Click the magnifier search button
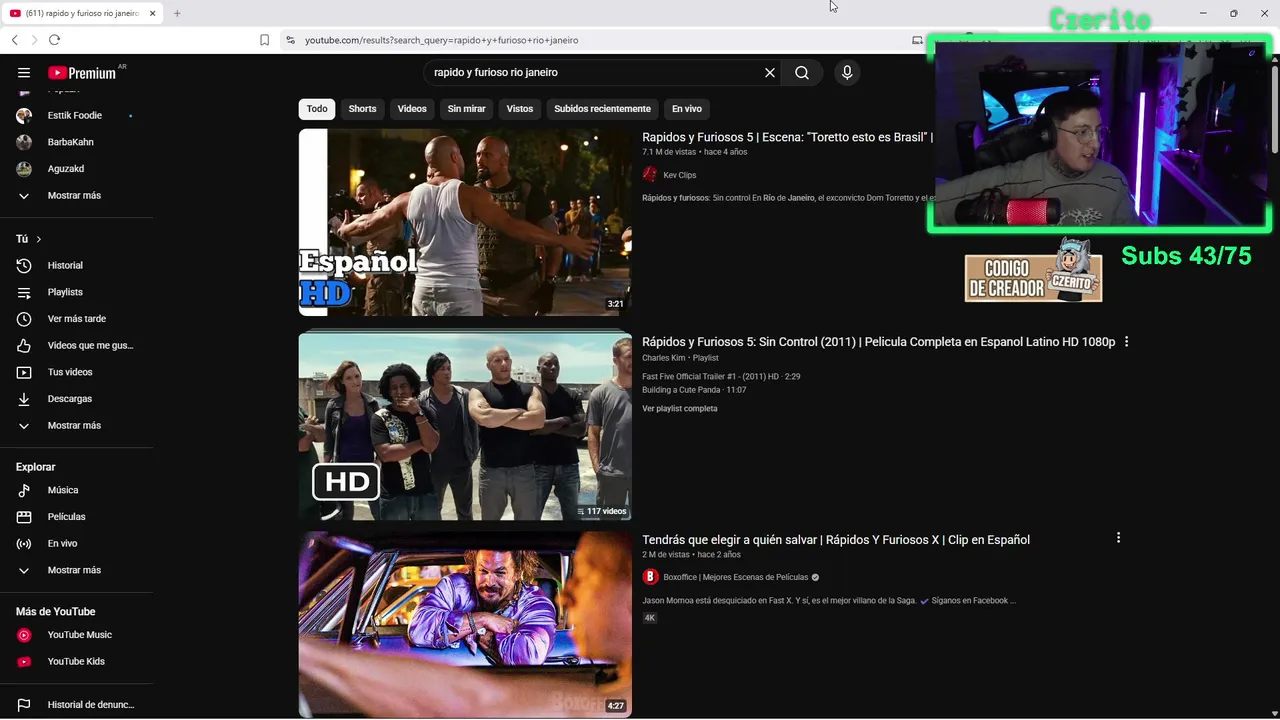1280x720 pixels. pyautogui.click(x=802, y=73)
